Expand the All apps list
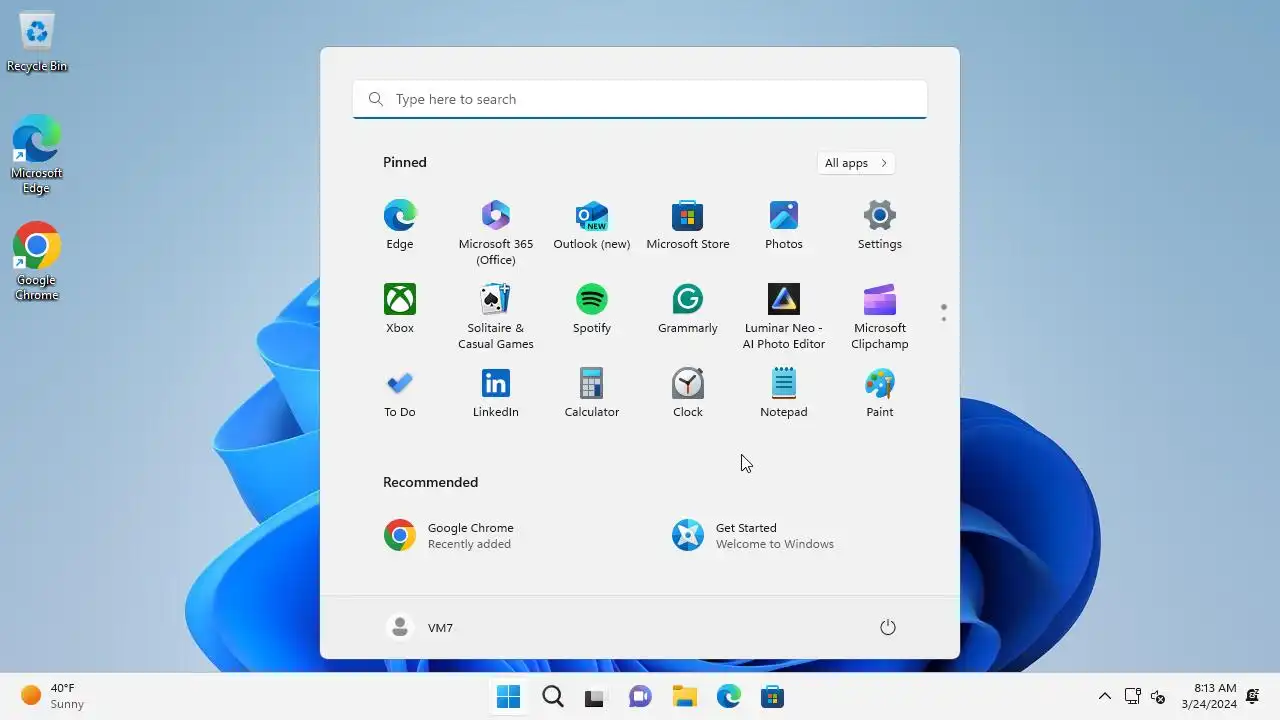1280x720 pixels. (856, 163)
